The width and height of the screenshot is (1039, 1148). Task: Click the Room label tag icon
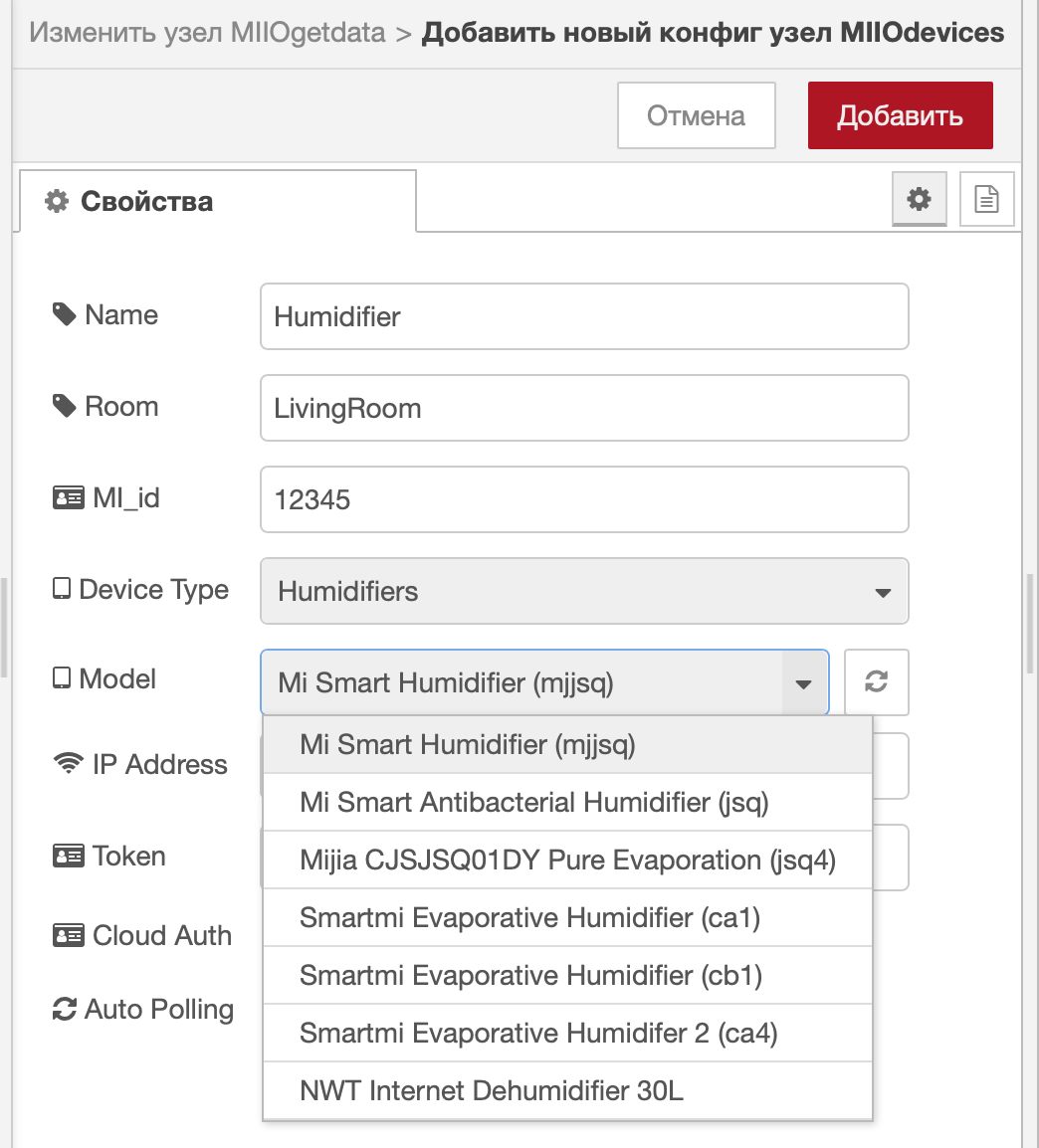point(65,406)
